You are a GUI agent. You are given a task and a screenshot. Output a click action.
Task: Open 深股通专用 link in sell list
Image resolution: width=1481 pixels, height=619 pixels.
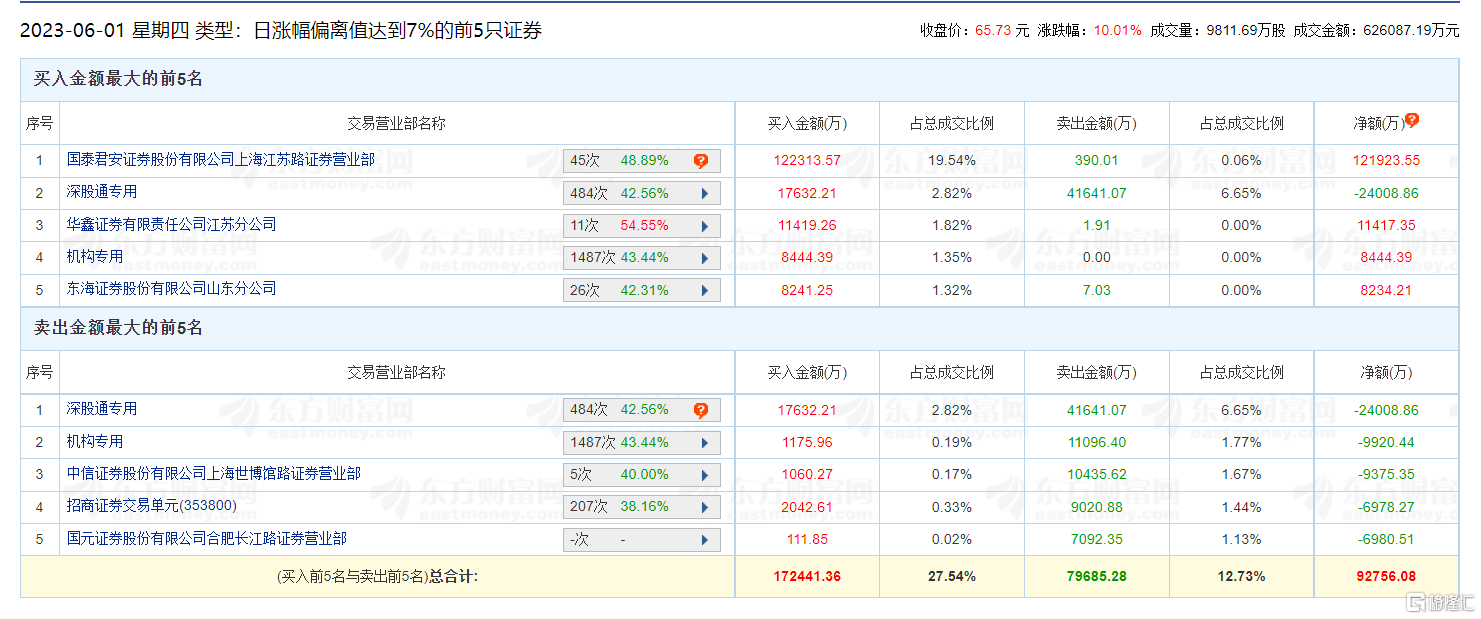point(102,409)
